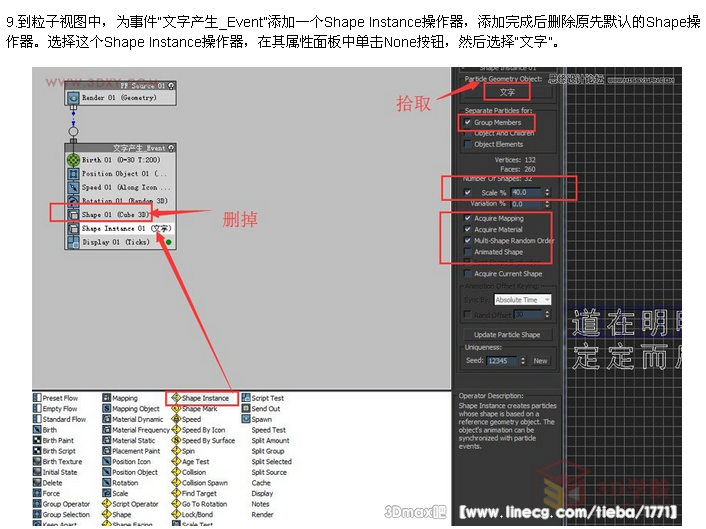Screen dimensions: 706x529
Task: Click Split Amount in the depot list
Action: [x=270, y=440]
